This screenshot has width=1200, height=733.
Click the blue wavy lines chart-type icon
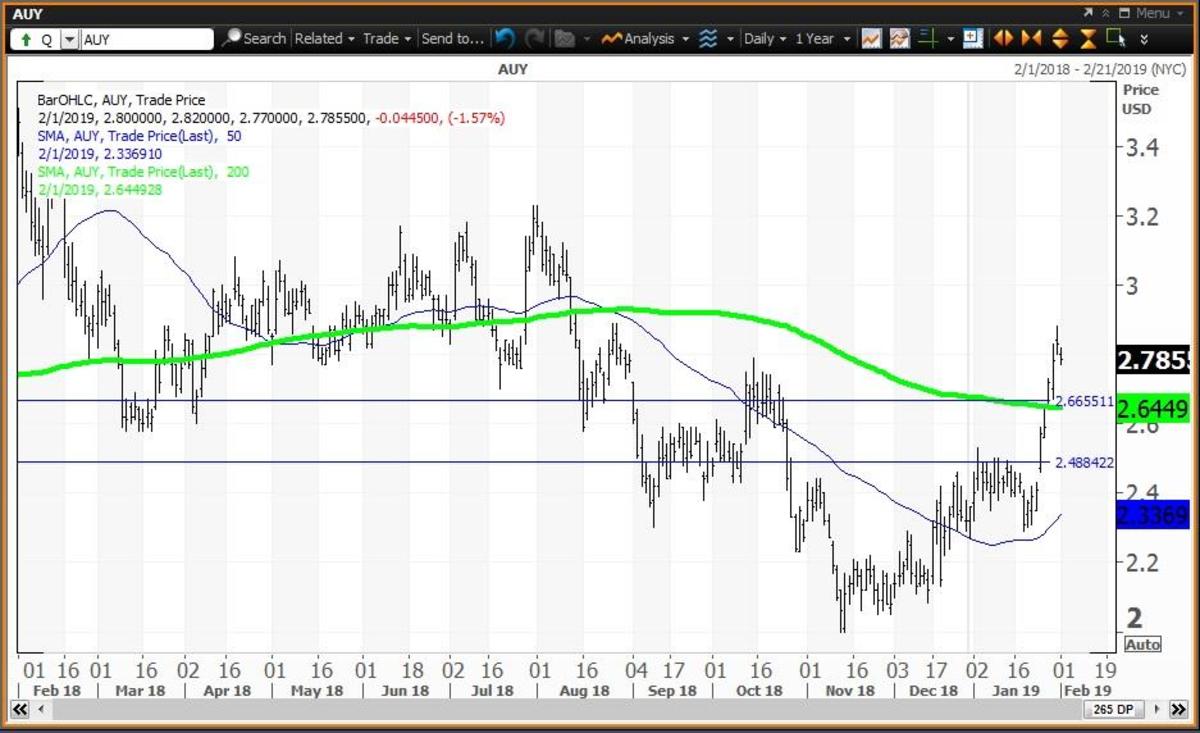(707, 39)
